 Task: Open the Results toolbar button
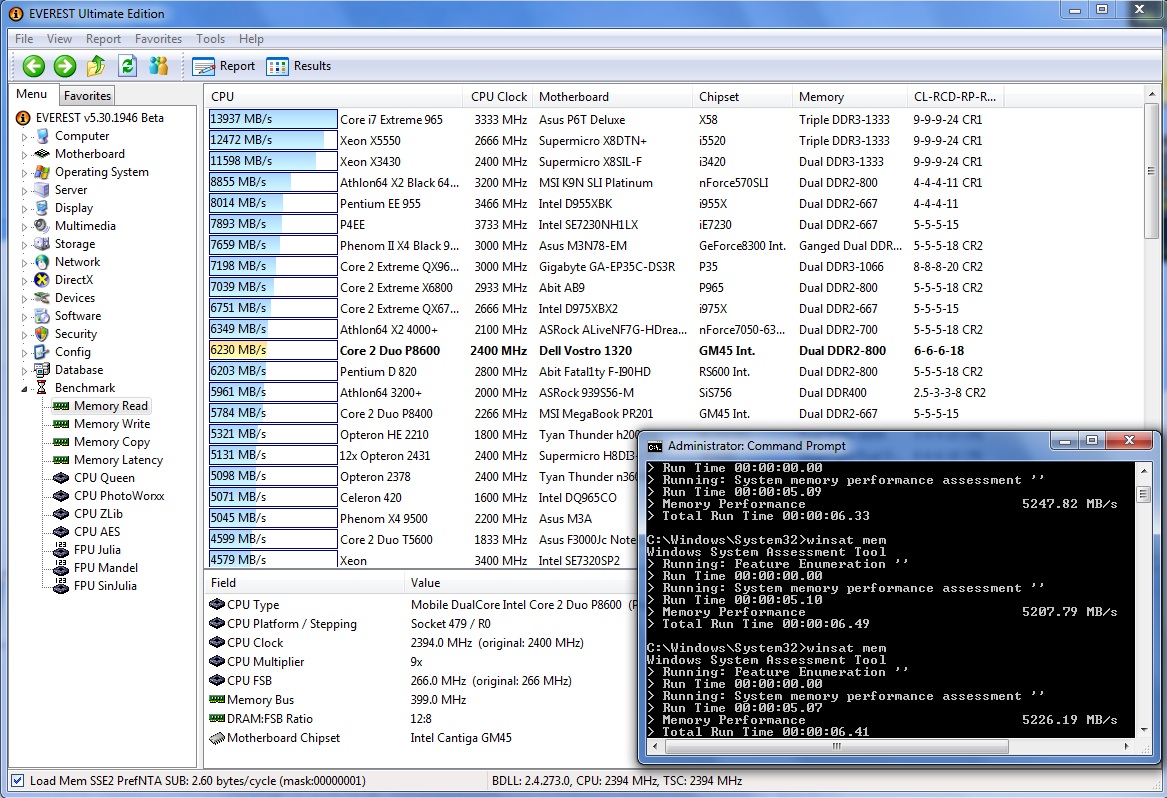coord(298,66)
